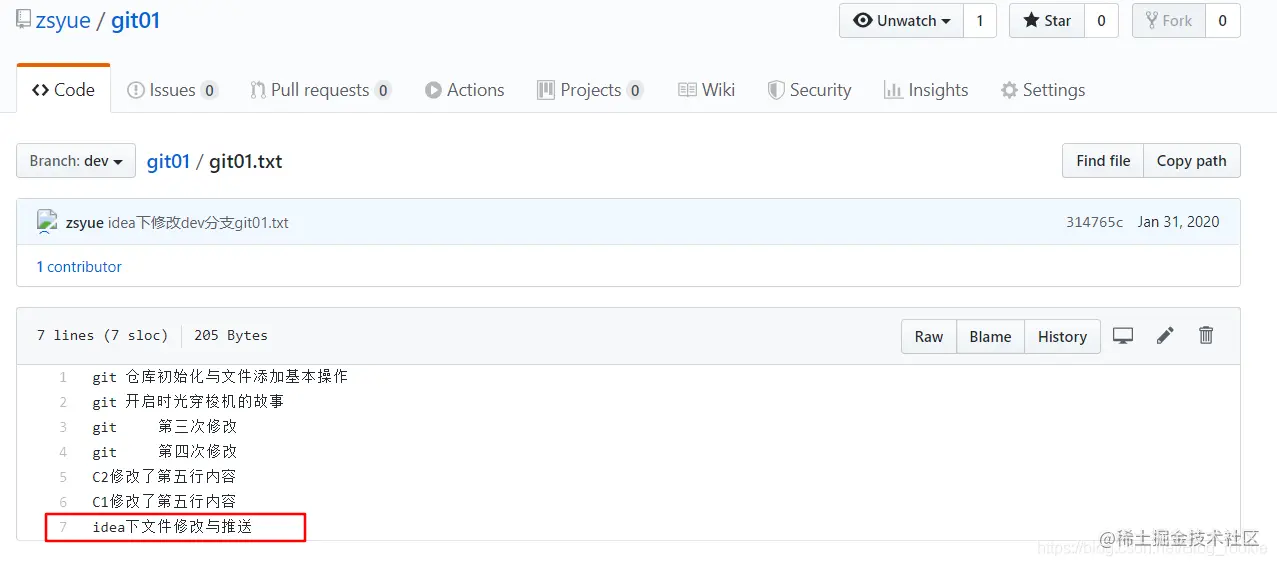Select the Code tab
Viewport: 1277px width, 566px height.
click(63, 90)
